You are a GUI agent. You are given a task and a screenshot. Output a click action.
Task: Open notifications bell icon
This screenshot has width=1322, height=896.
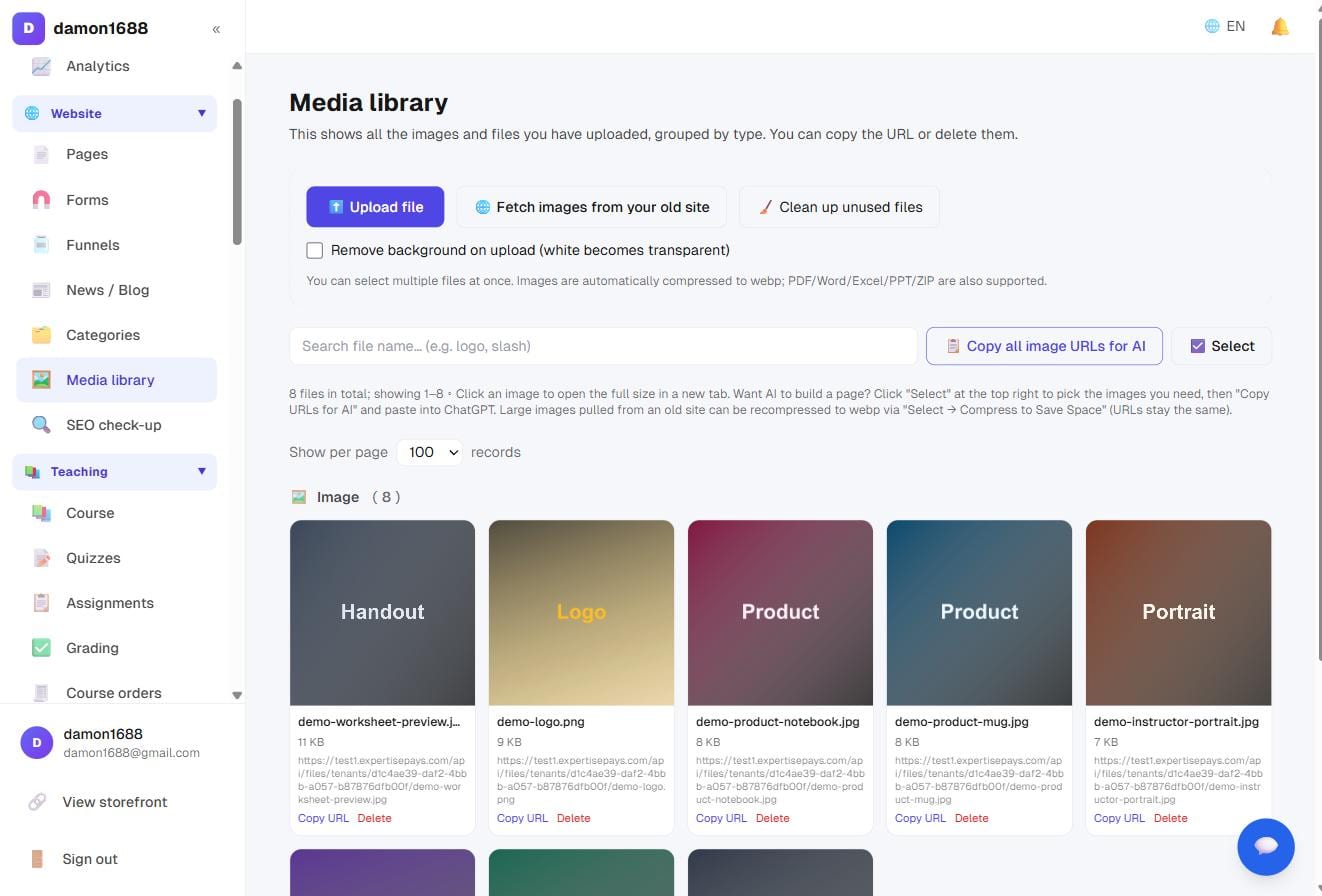pos(1280,27)
